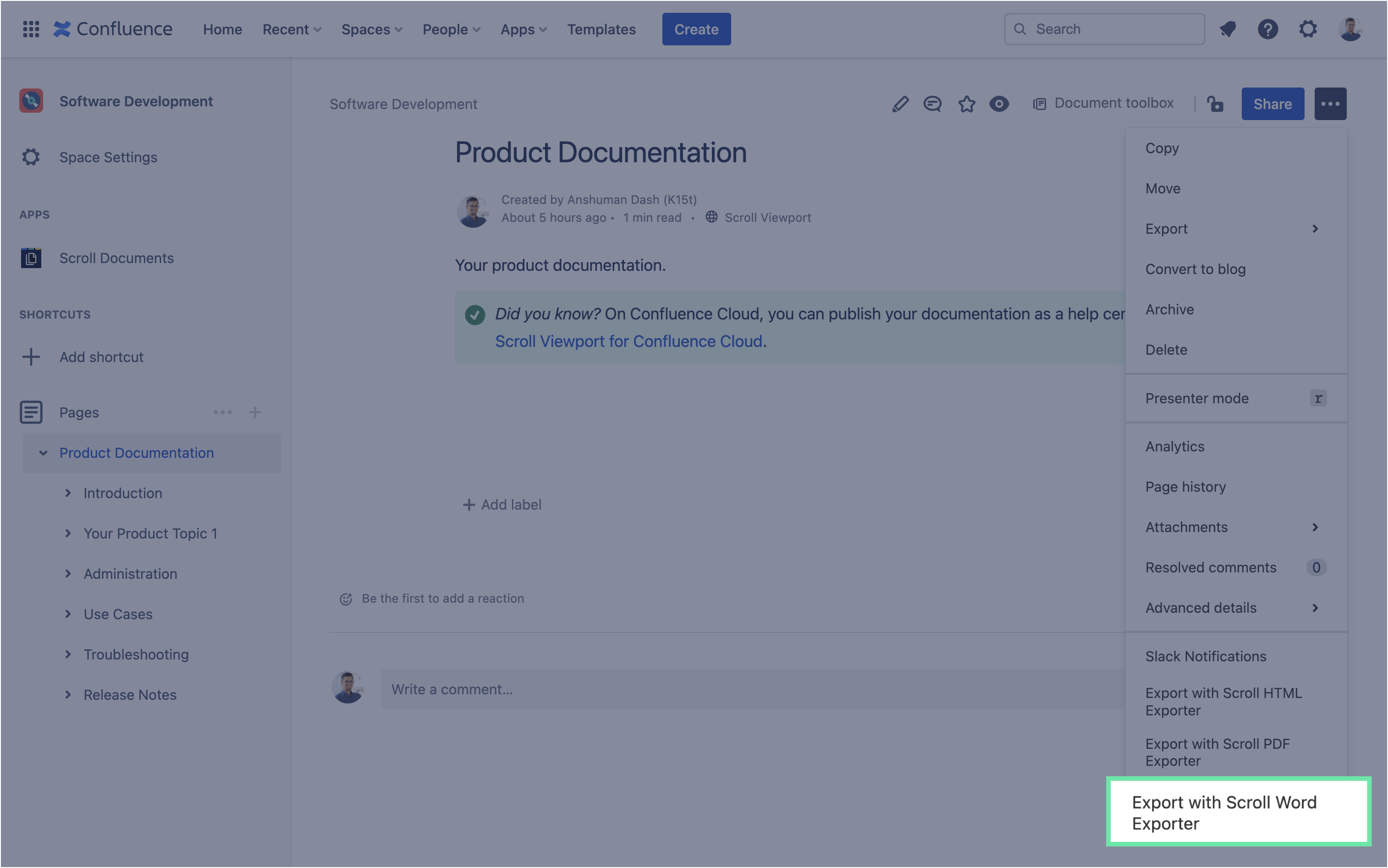Click the Scroll Documents app icon
Screen dimensions: 1388x868
pyautogui.click(x=31, y=258)
